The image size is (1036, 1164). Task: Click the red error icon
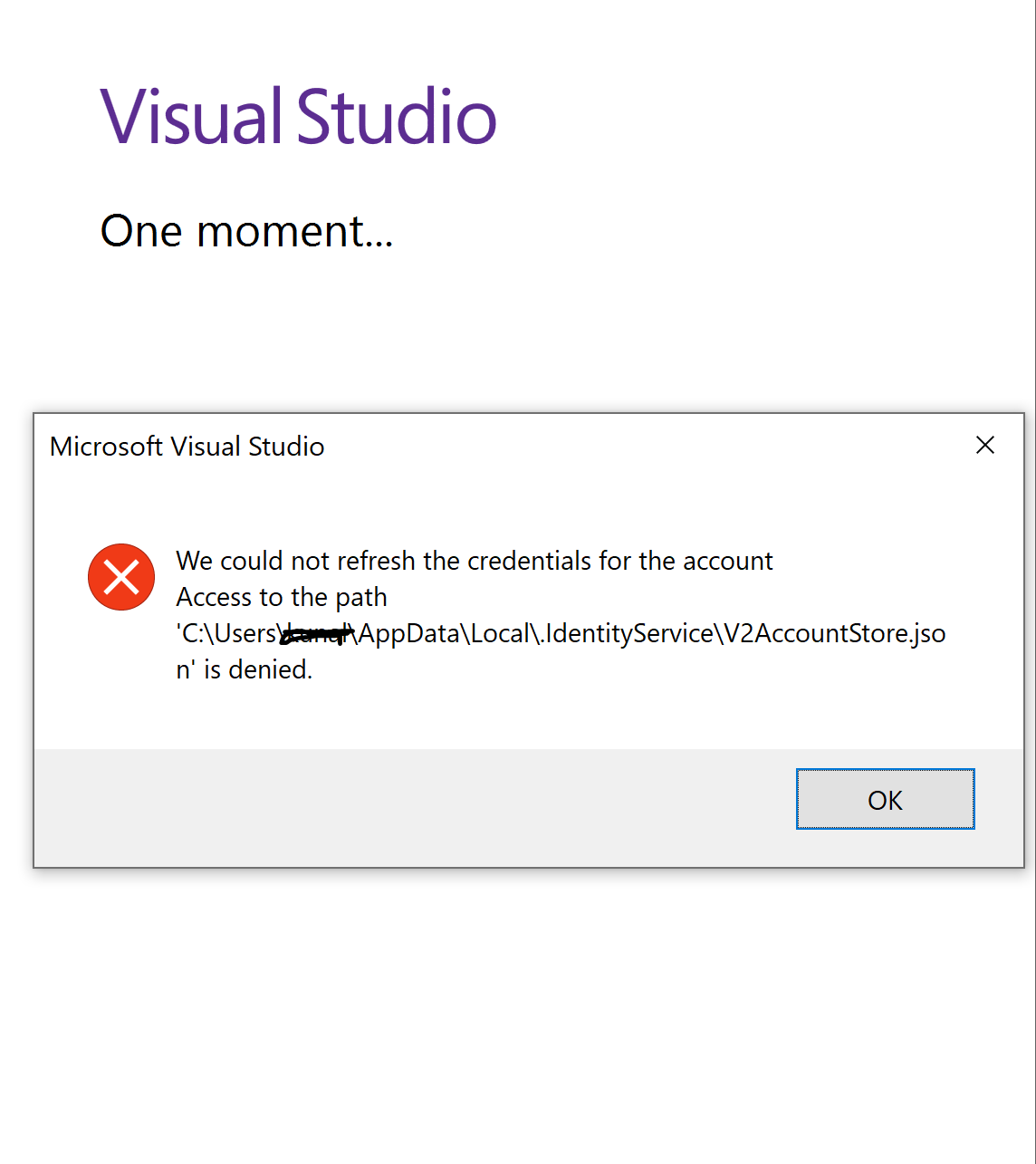tap(121, 577)
